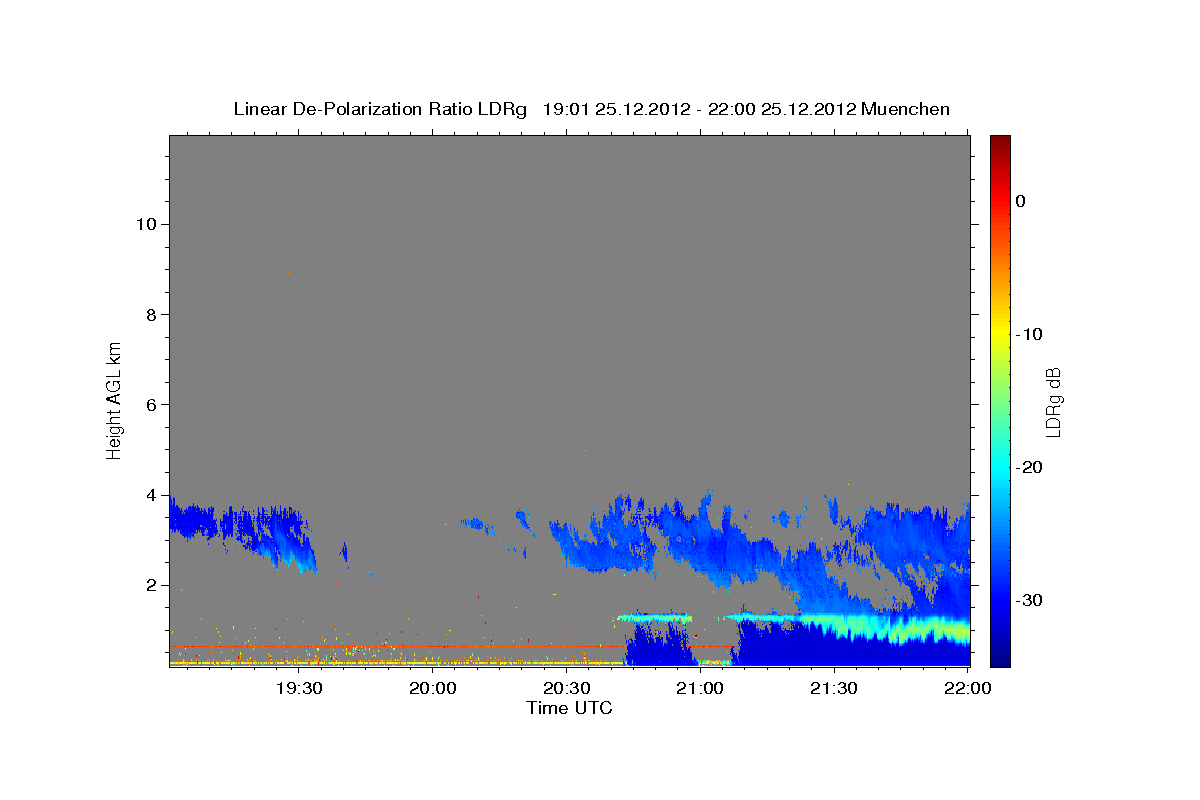Click the 'Time UTC' axis label
The height and width of the screenshot is (800, 1200).
569,708
